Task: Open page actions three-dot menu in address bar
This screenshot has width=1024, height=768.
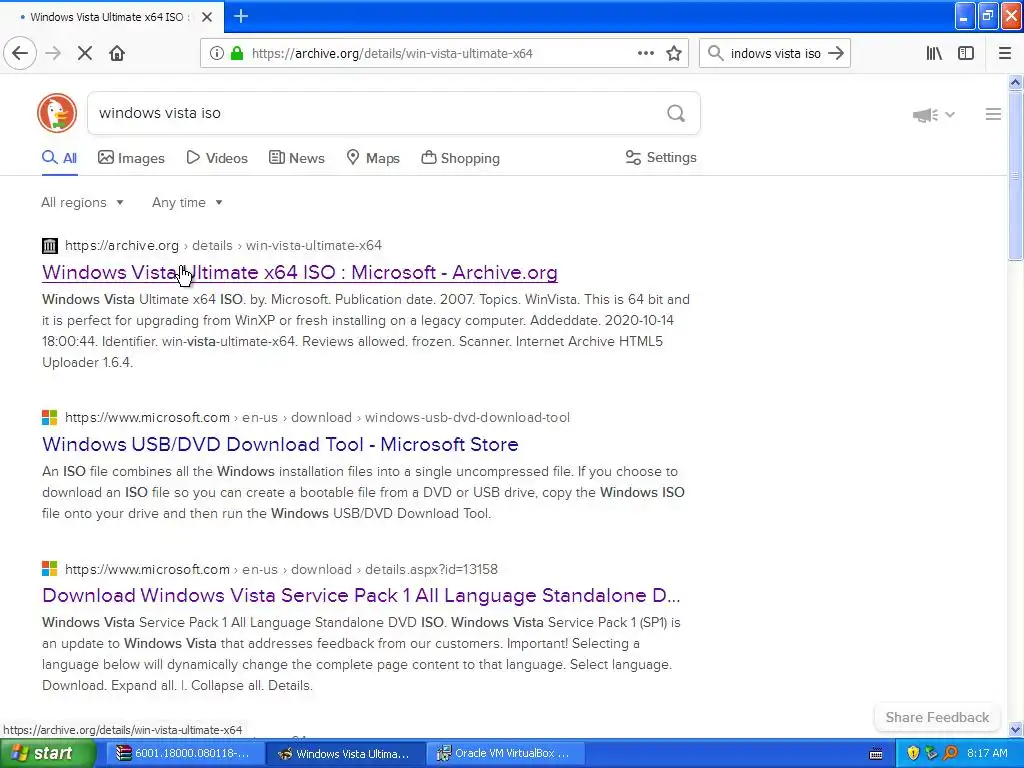Action: pos(646,53)
